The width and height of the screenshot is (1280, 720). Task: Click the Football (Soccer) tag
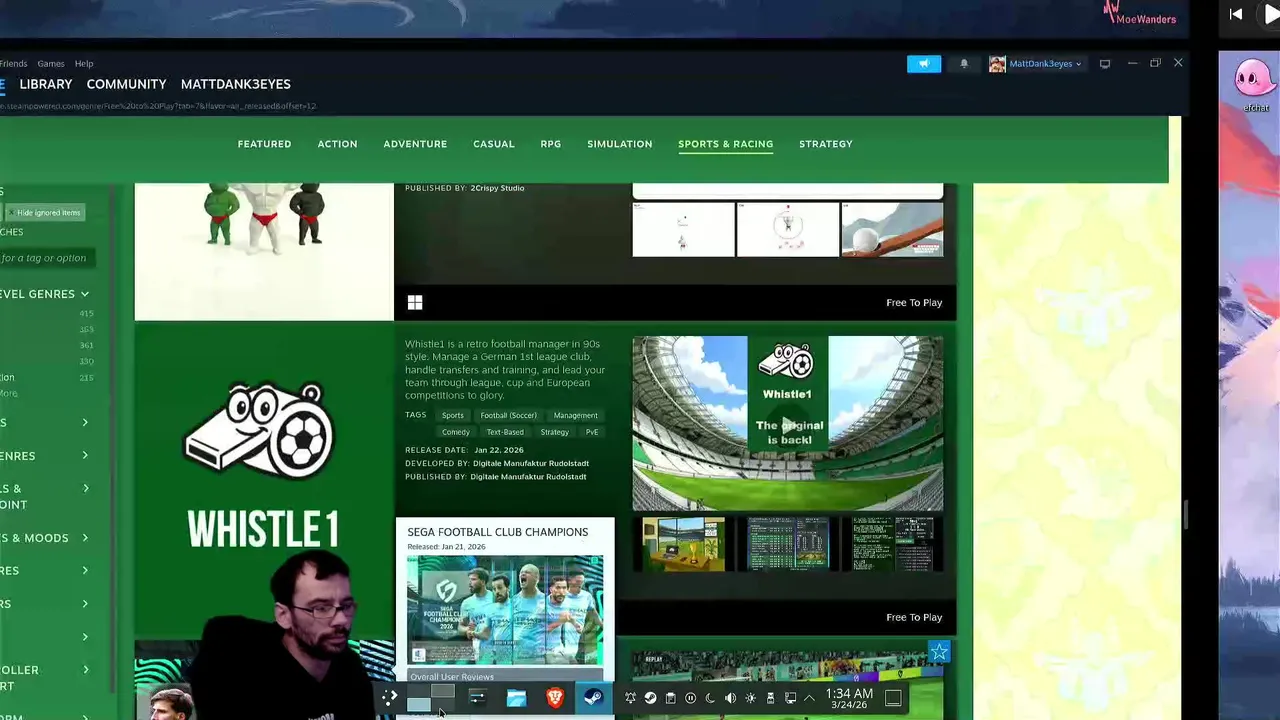(508, 415)
